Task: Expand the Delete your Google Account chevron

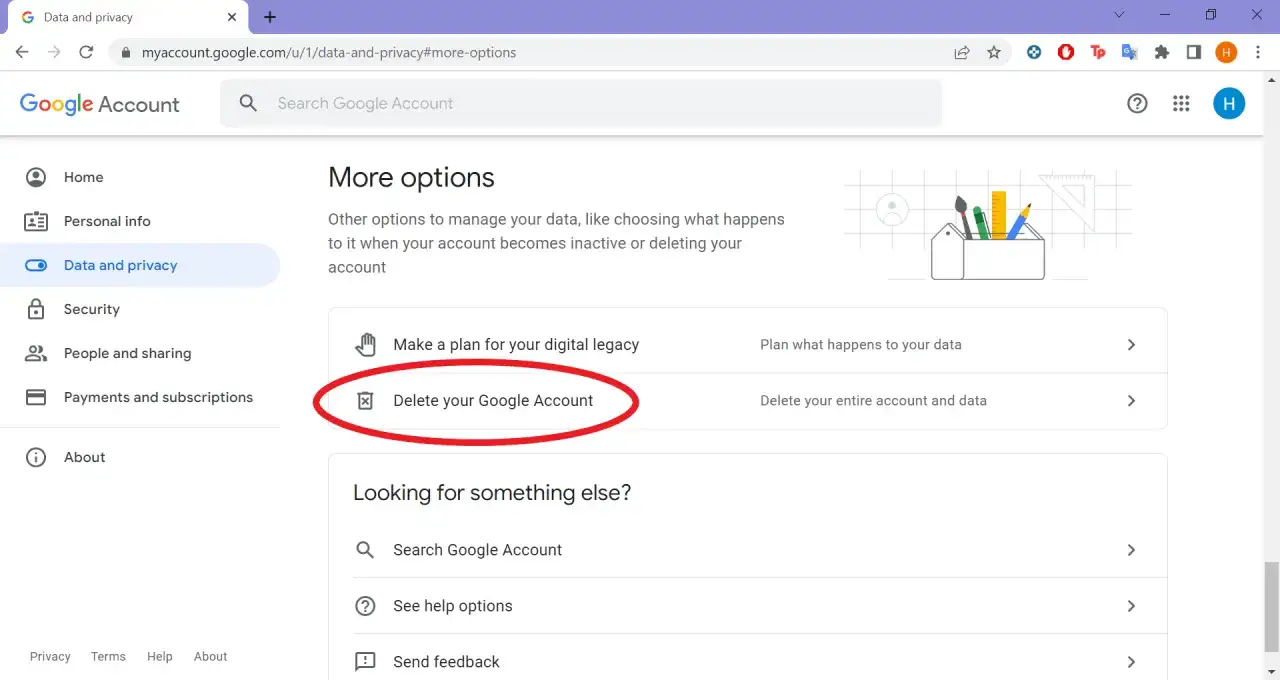Action: pyautogui.click(x=1131, y=401)
